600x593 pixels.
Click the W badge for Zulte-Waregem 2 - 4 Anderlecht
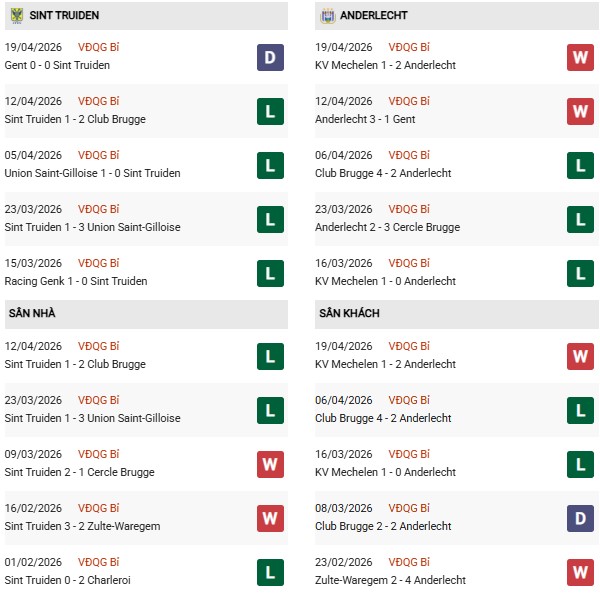(580, 572)
